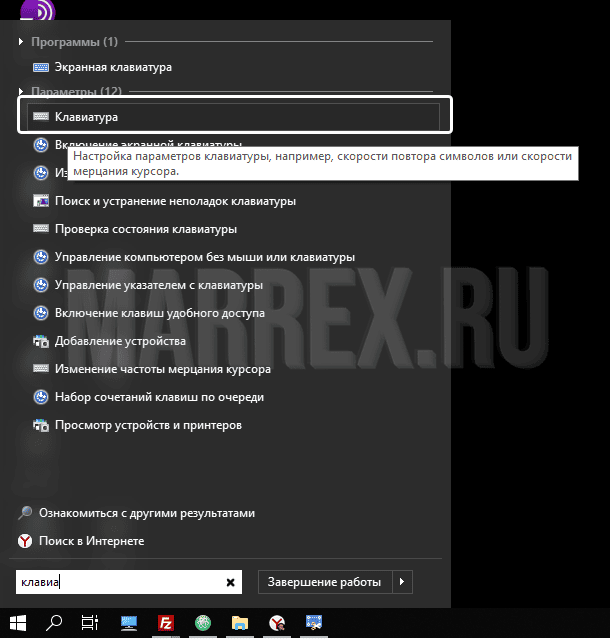This screenshot has height=639, width=610.
Task: Click Поиск в Интернете link
Action: coord(92,541)
